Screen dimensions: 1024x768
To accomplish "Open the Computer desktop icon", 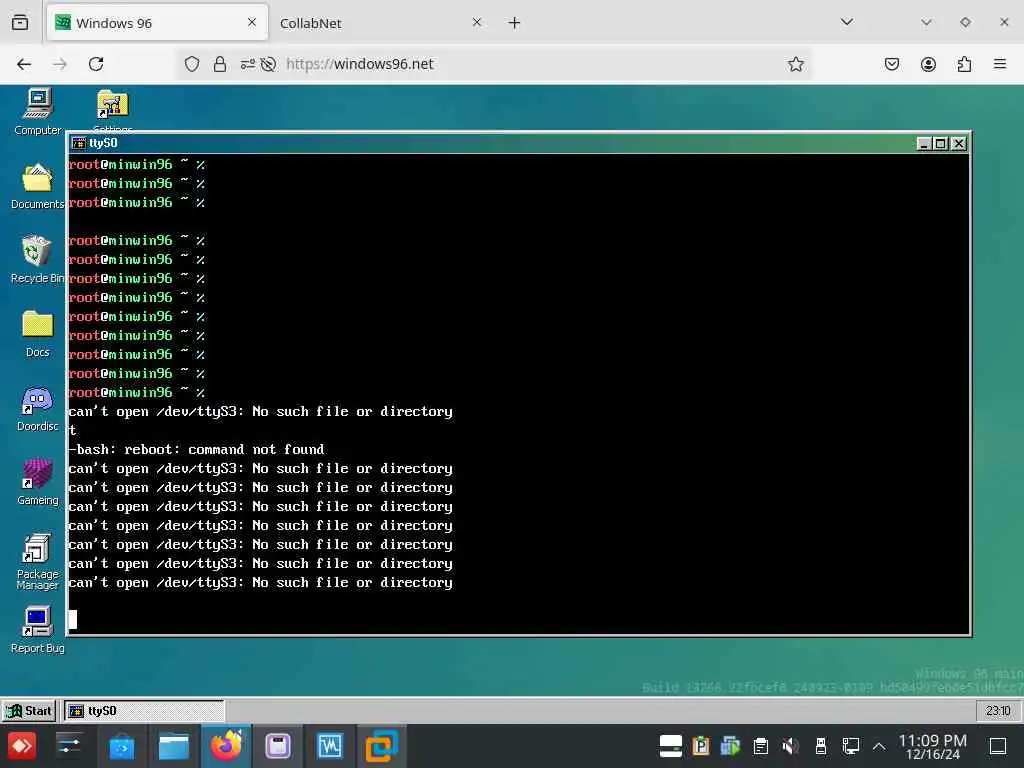I will (x=37, y=111).
